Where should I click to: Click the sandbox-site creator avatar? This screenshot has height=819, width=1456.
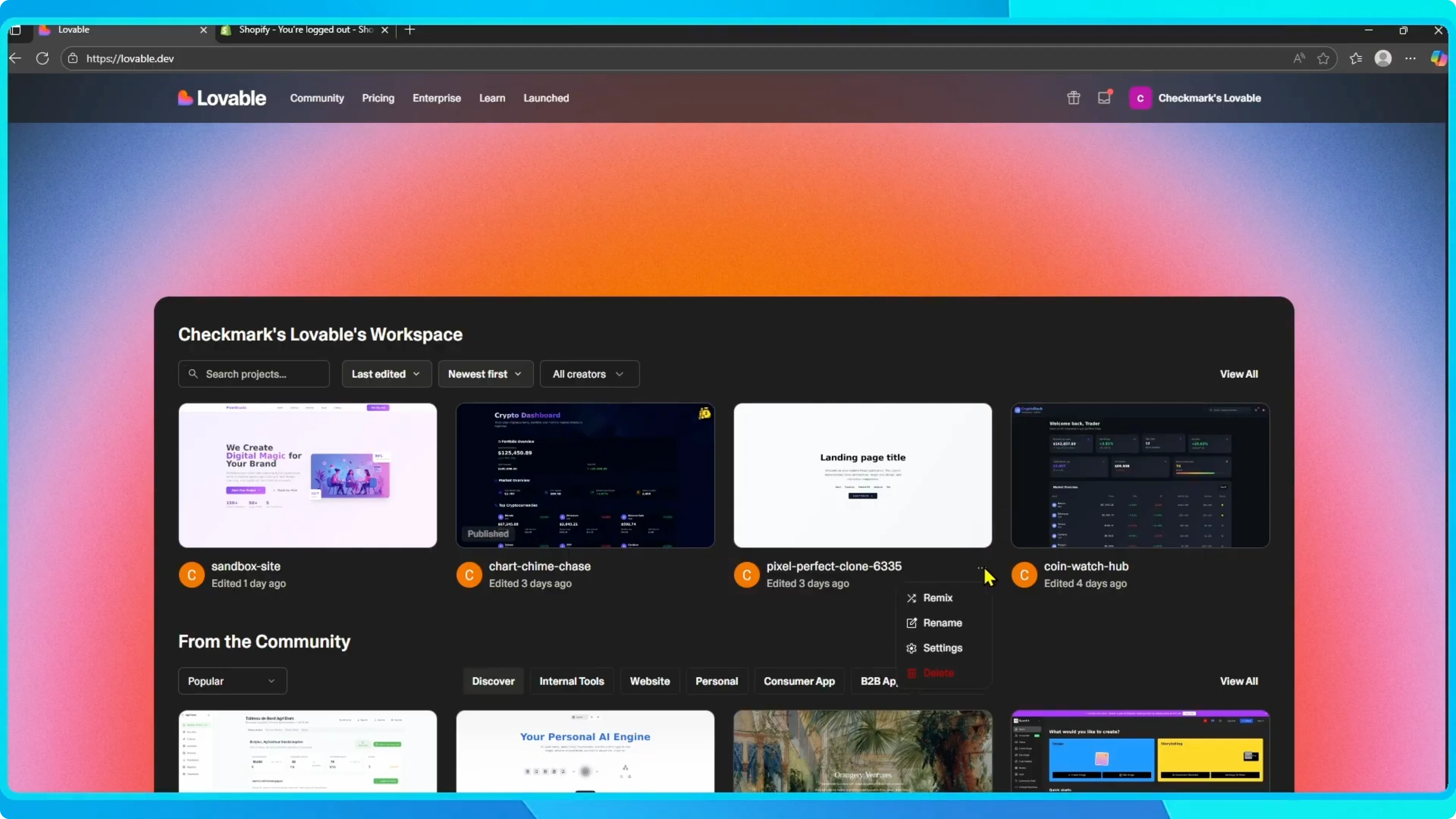191,575
